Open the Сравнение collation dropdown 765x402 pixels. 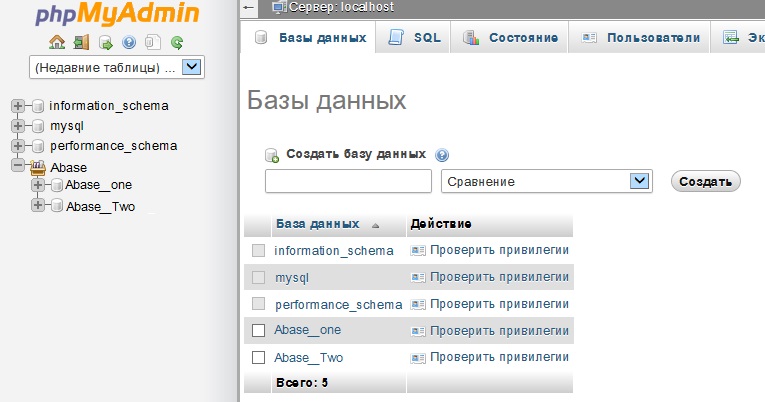tap(640, 181)
